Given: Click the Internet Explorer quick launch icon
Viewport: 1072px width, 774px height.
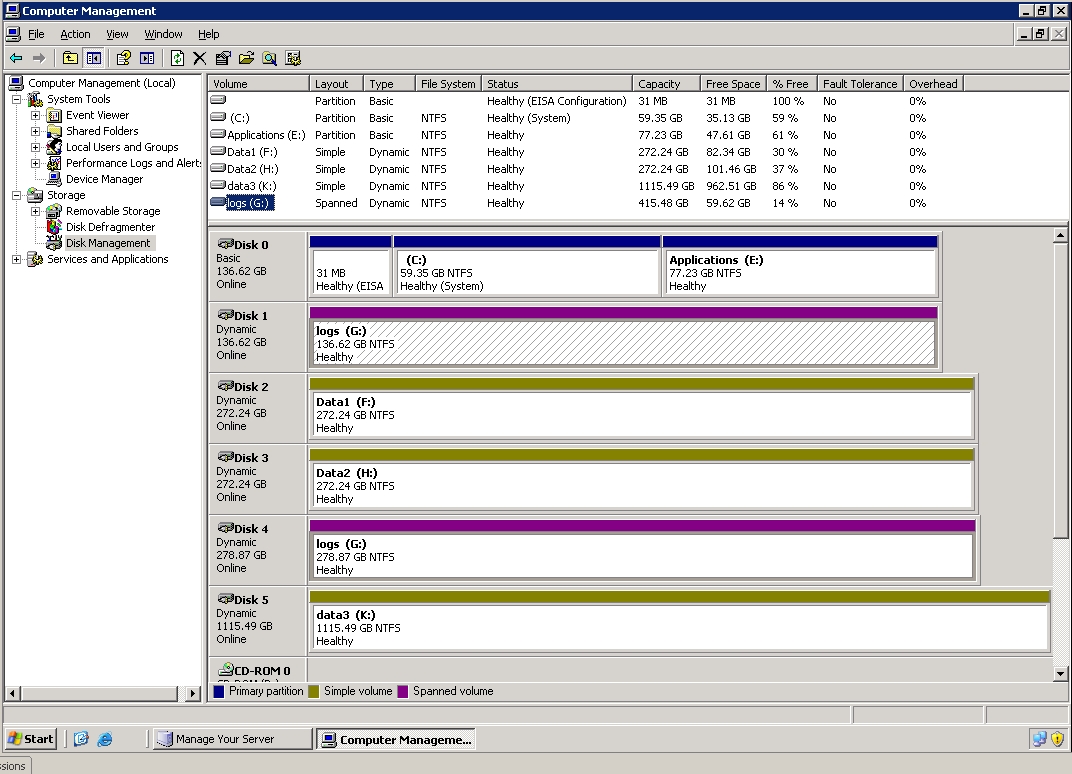Looking at the screenshot, I should 105,739.
